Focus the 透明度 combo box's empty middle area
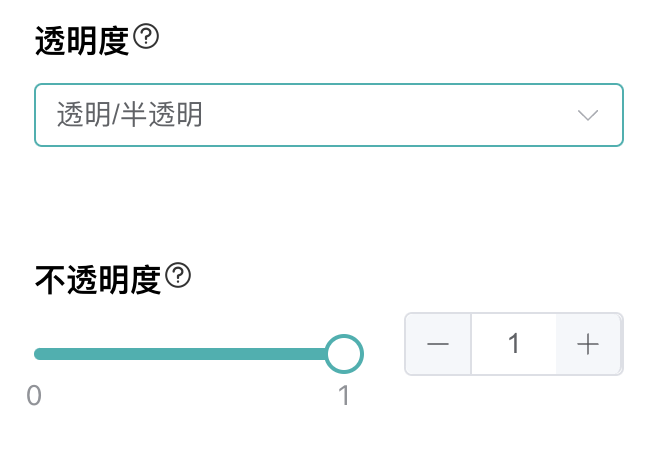This screenshot has height=456, width=672. tap(380, 115)
